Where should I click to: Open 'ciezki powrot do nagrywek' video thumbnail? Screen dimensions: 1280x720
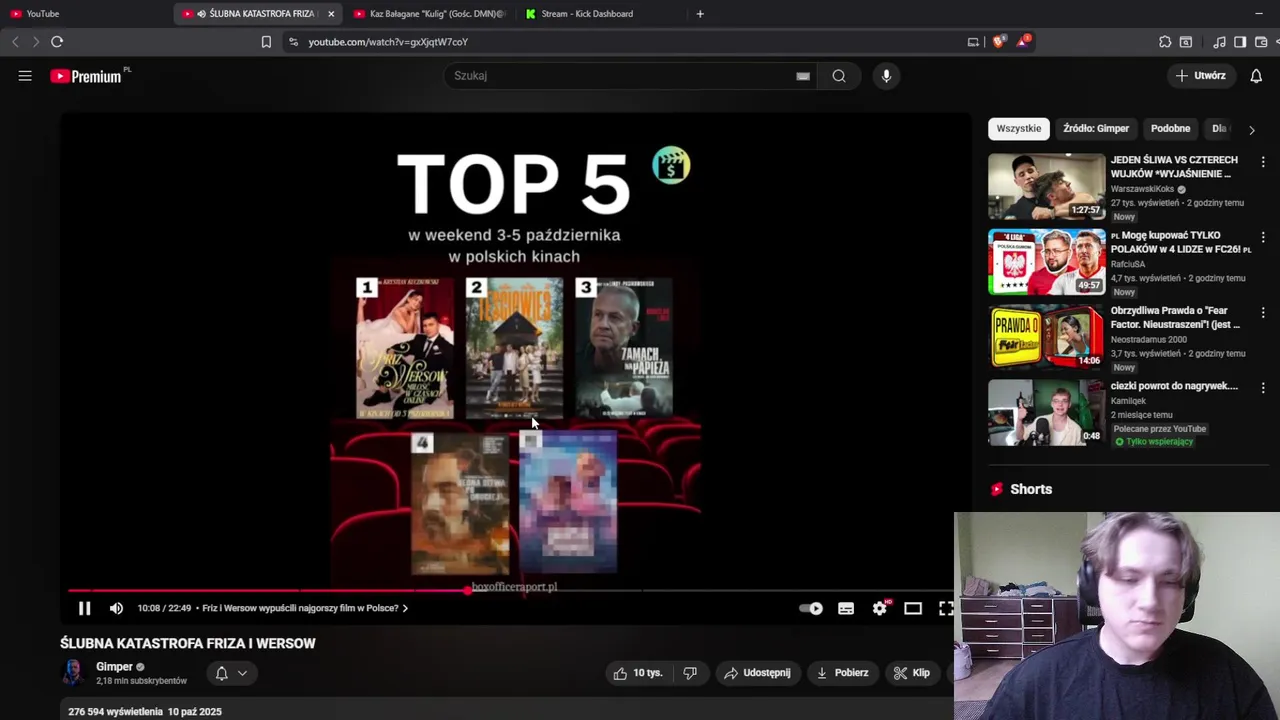[1046, 412]
